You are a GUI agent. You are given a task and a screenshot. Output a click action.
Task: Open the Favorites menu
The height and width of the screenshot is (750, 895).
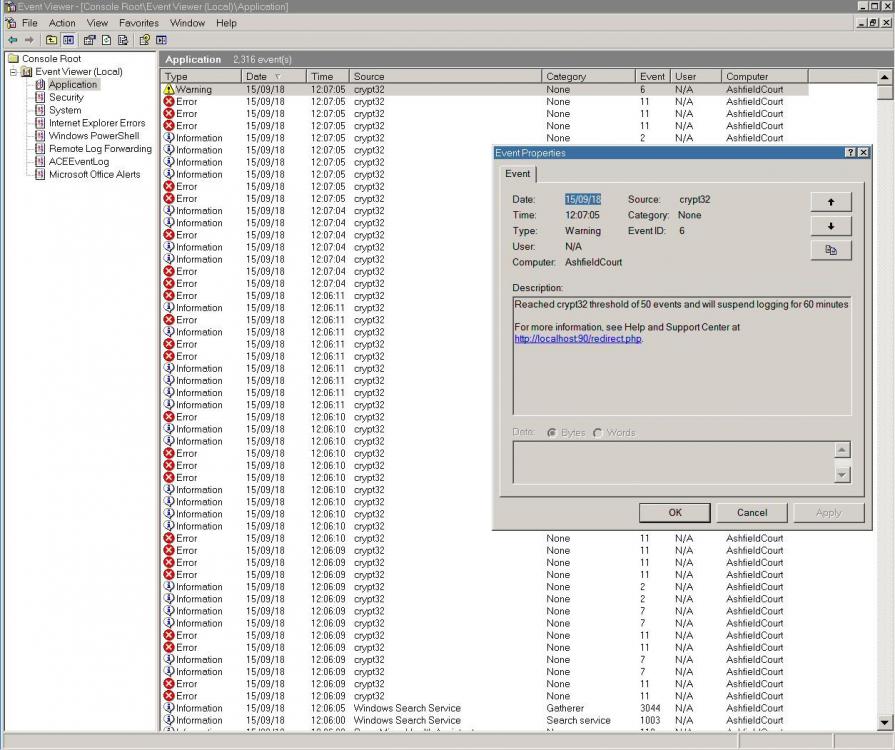pyautogui.click(x=138, y=23)
